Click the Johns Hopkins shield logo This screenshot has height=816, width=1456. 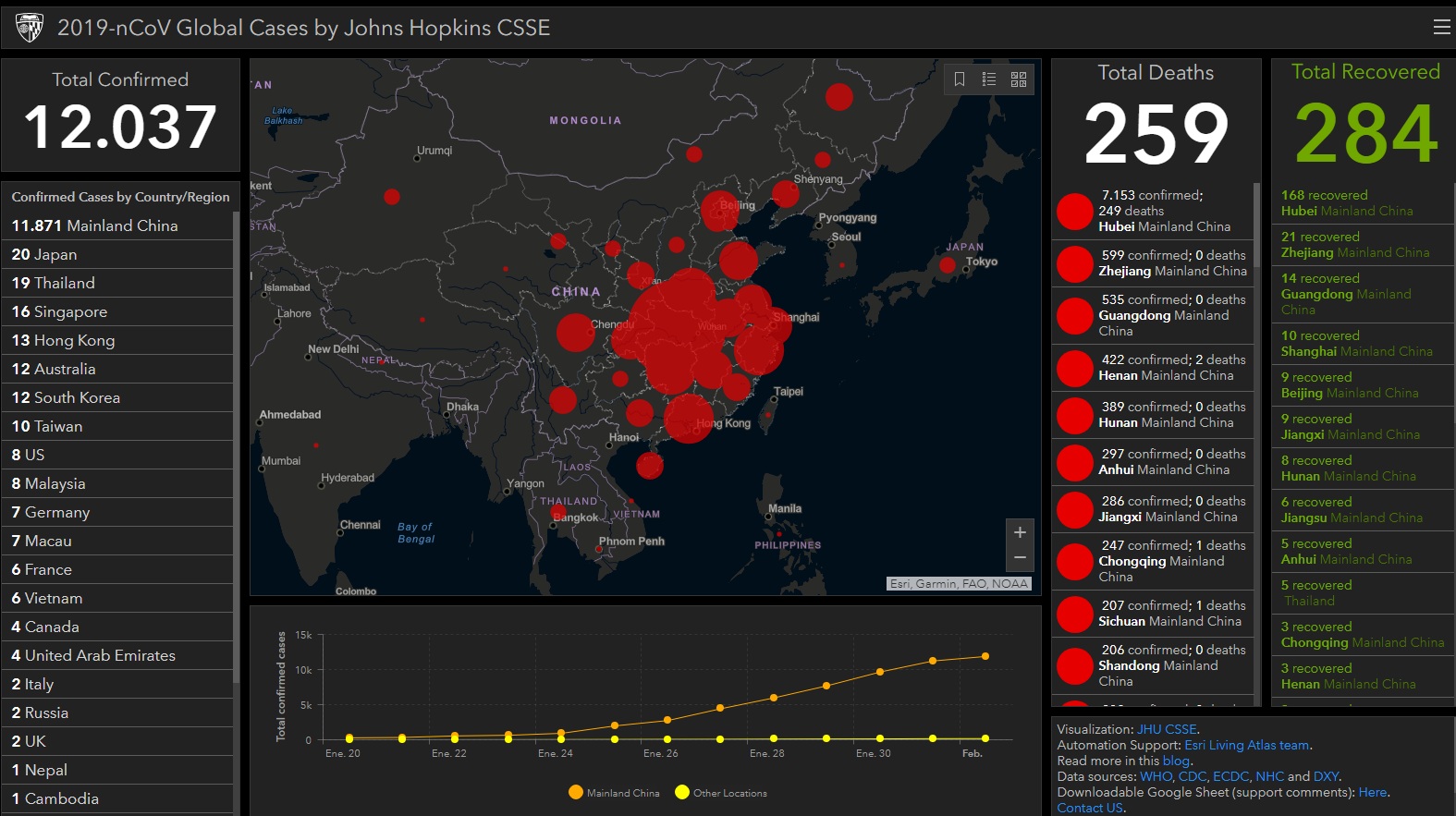[x=30, y=28]
